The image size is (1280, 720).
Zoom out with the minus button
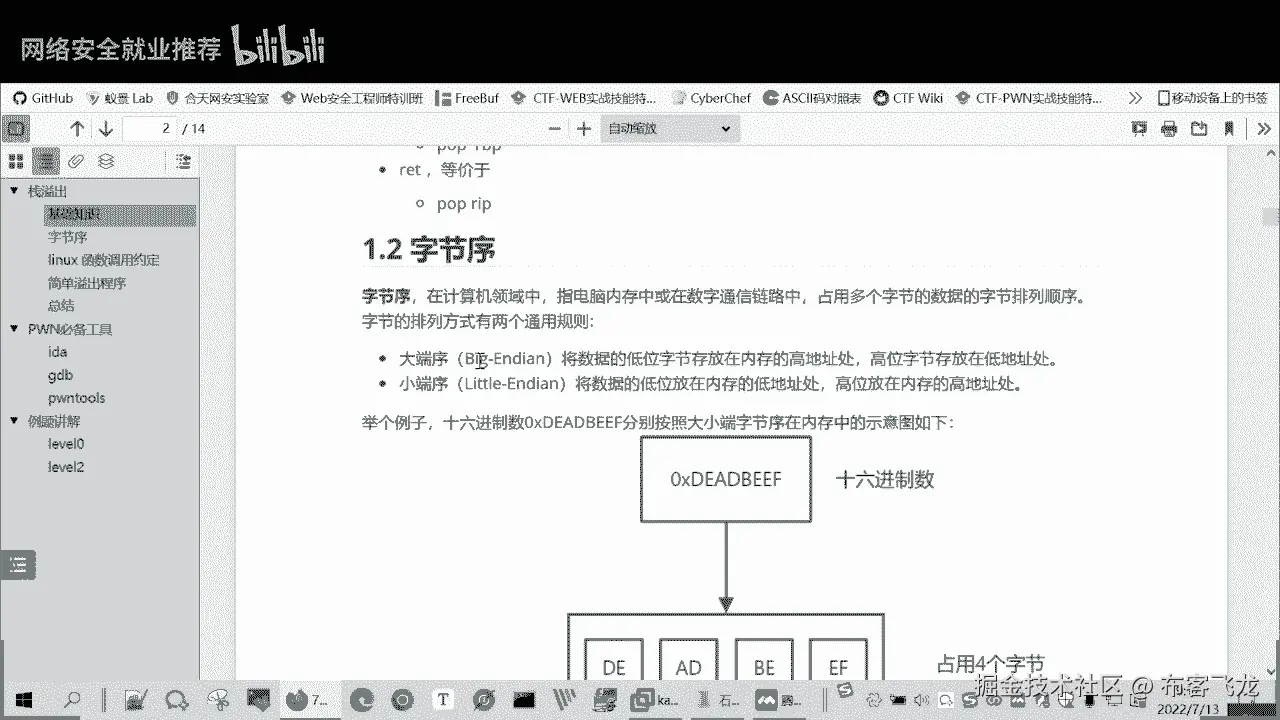(x=555, y=128)
